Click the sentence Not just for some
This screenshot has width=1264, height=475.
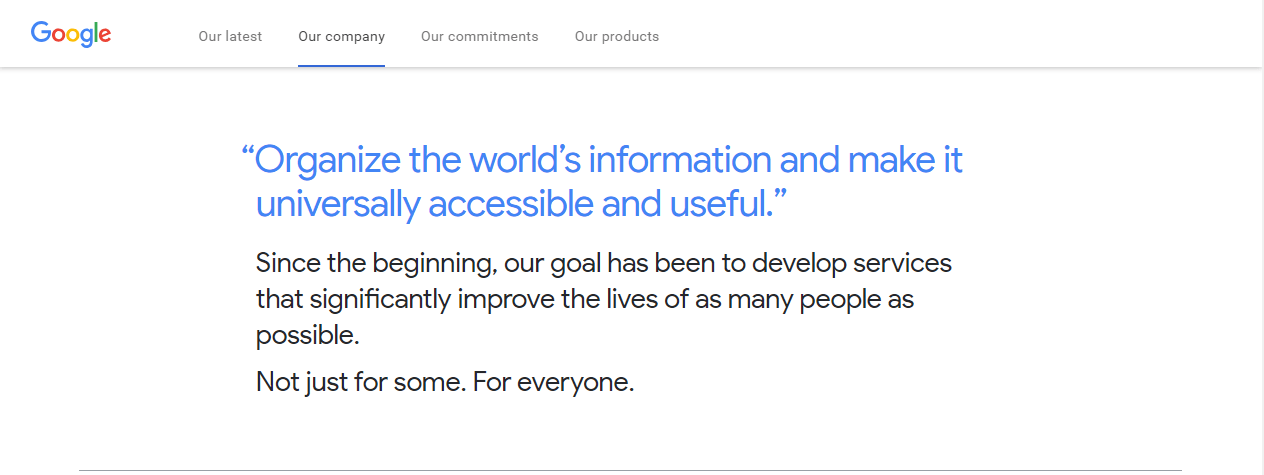click(x=360, y=382)
